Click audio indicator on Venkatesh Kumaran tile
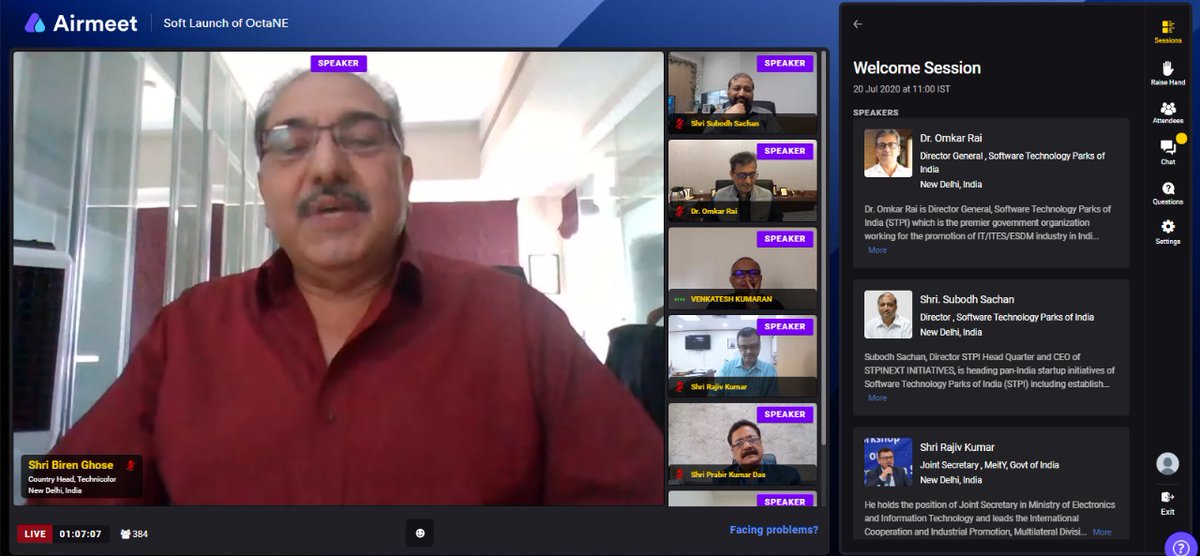1200x556 pixels. (681, 299)
